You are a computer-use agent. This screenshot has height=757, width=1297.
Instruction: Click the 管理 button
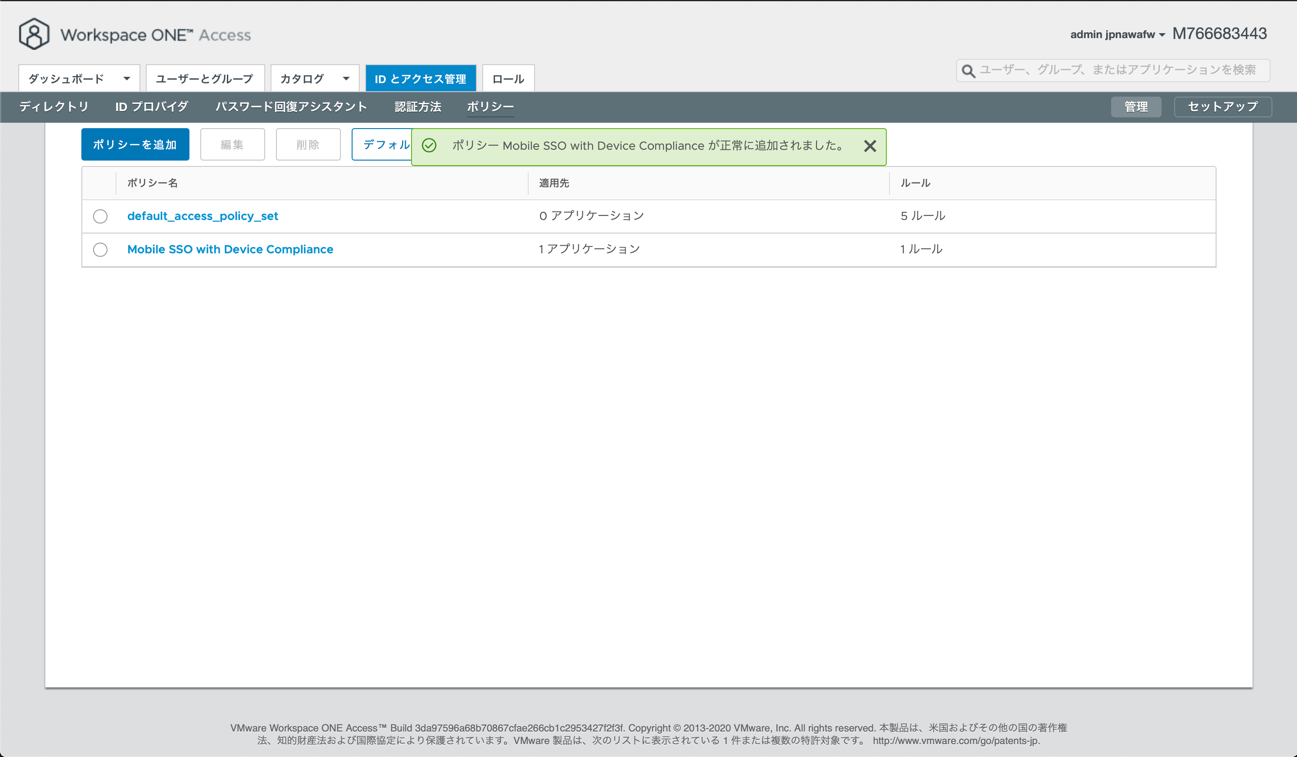tap(1136, 107)
